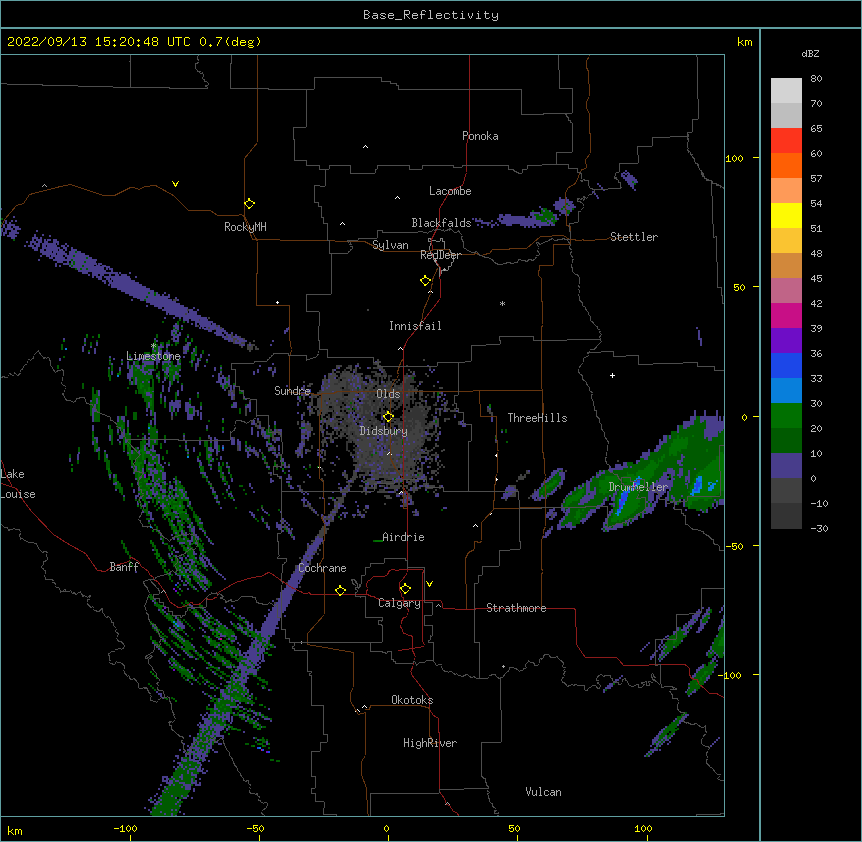Click the yellow V marker northwest of RockyMH
The image size is (862, 842).
coord(175,184)
